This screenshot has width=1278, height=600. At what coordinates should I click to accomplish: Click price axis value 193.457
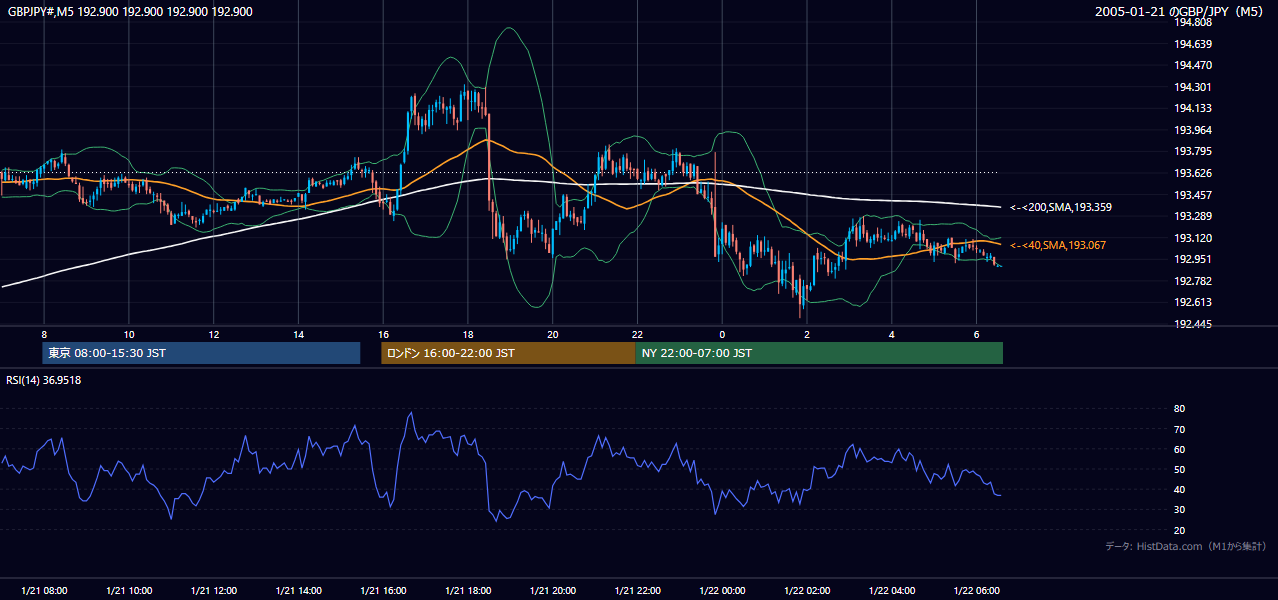click(x=1192, y=195)
